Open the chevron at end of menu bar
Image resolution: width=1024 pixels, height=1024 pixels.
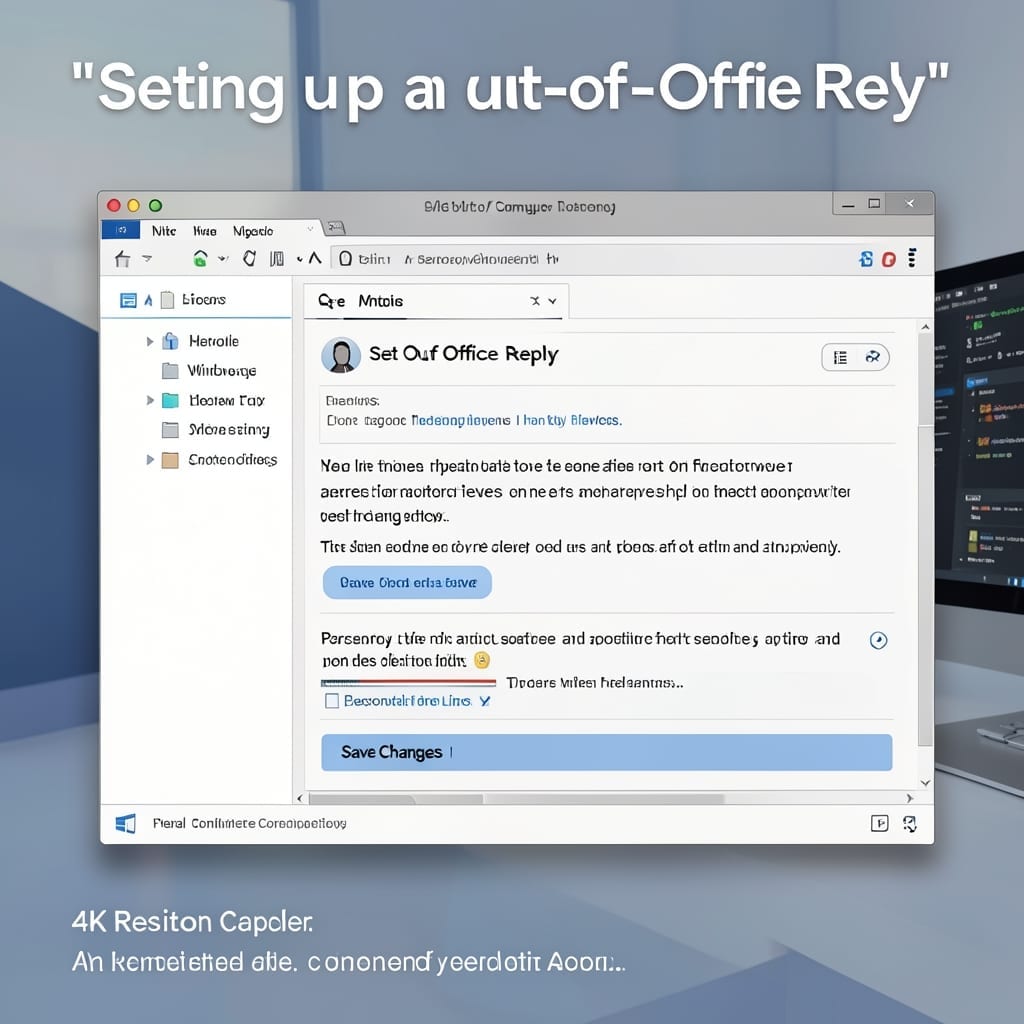310,229
